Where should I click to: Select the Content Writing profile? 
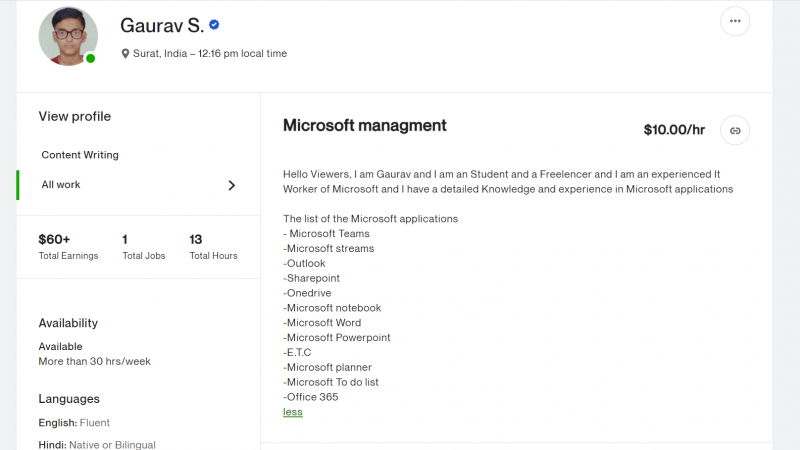coord(80,155)
